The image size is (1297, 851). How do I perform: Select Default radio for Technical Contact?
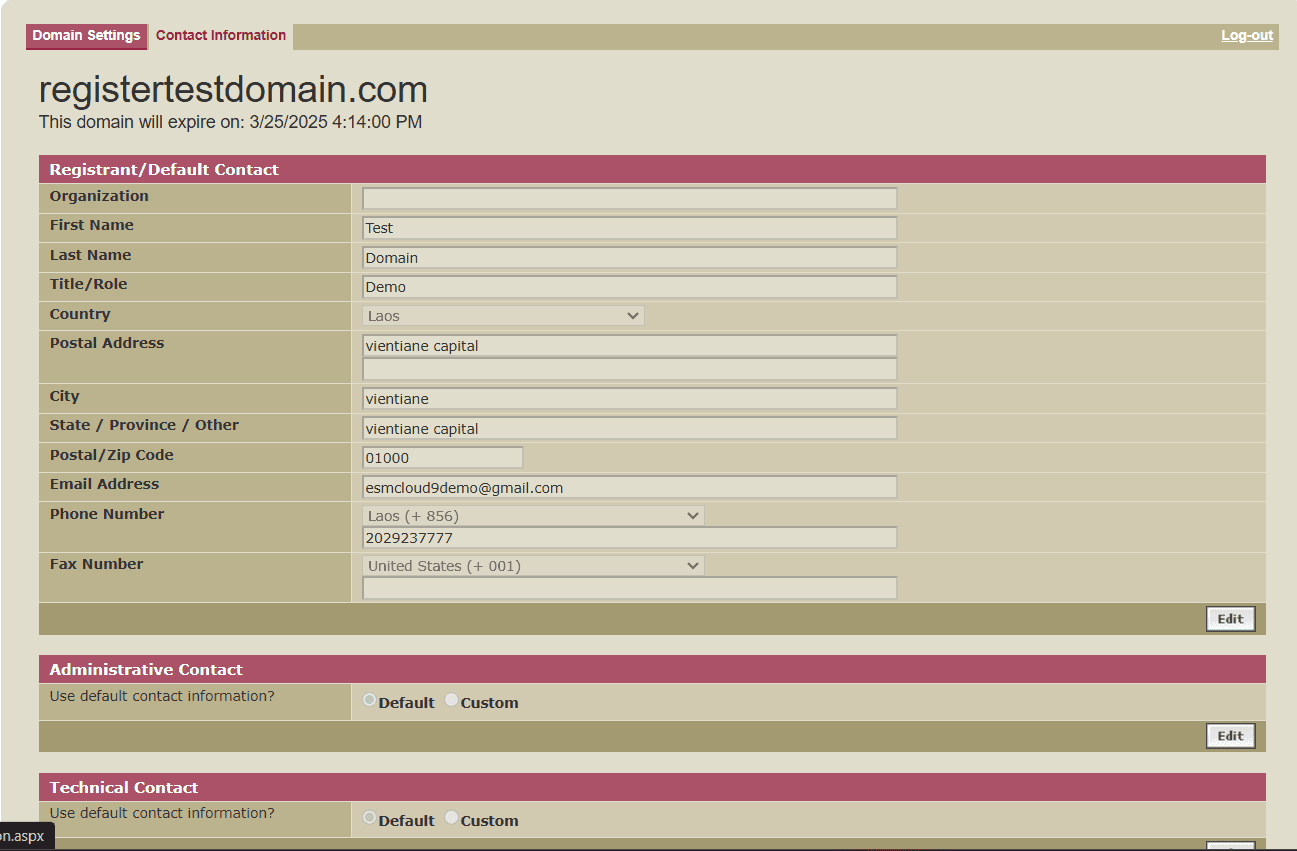pyautogui.click(x=370, y=818)
